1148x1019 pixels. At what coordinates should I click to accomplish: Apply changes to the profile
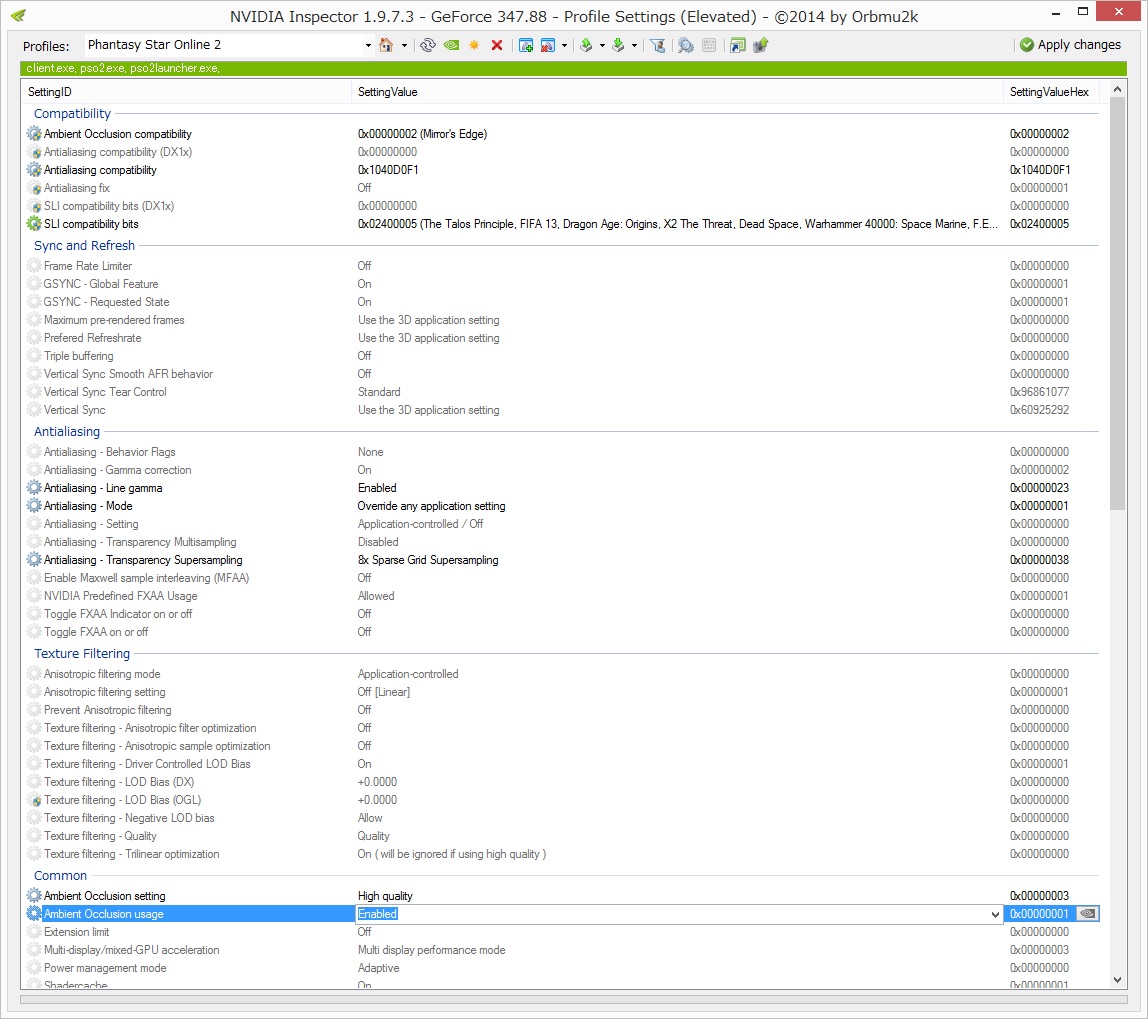point(1070,45)
